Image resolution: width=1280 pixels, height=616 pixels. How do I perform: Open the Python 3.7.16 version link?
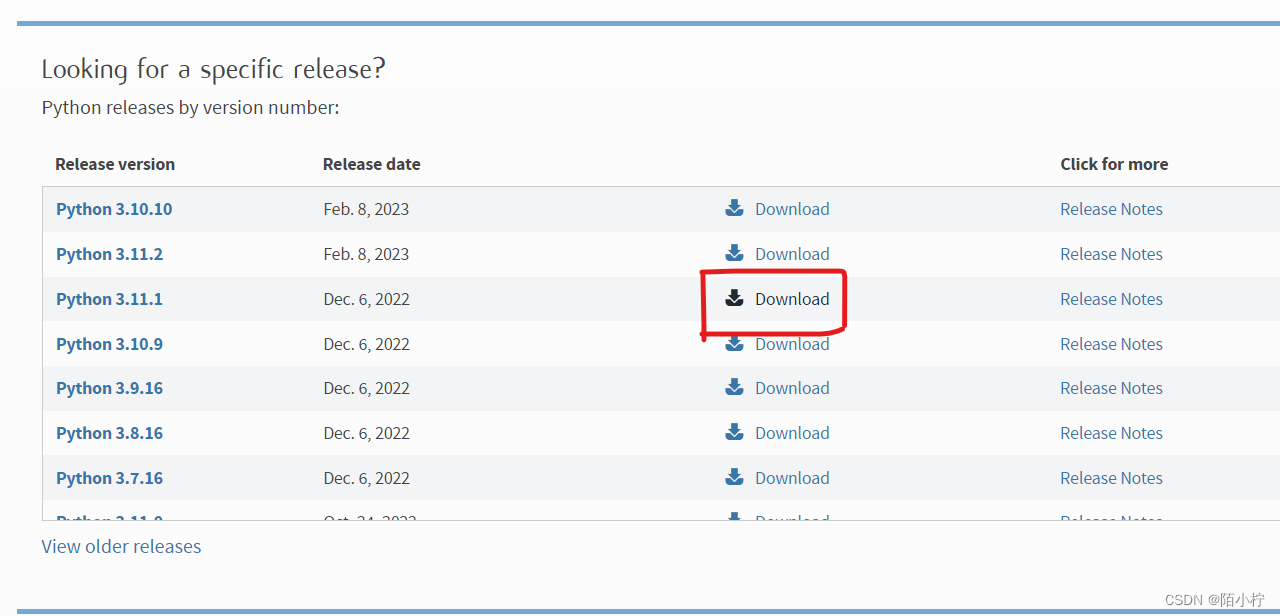109,478
